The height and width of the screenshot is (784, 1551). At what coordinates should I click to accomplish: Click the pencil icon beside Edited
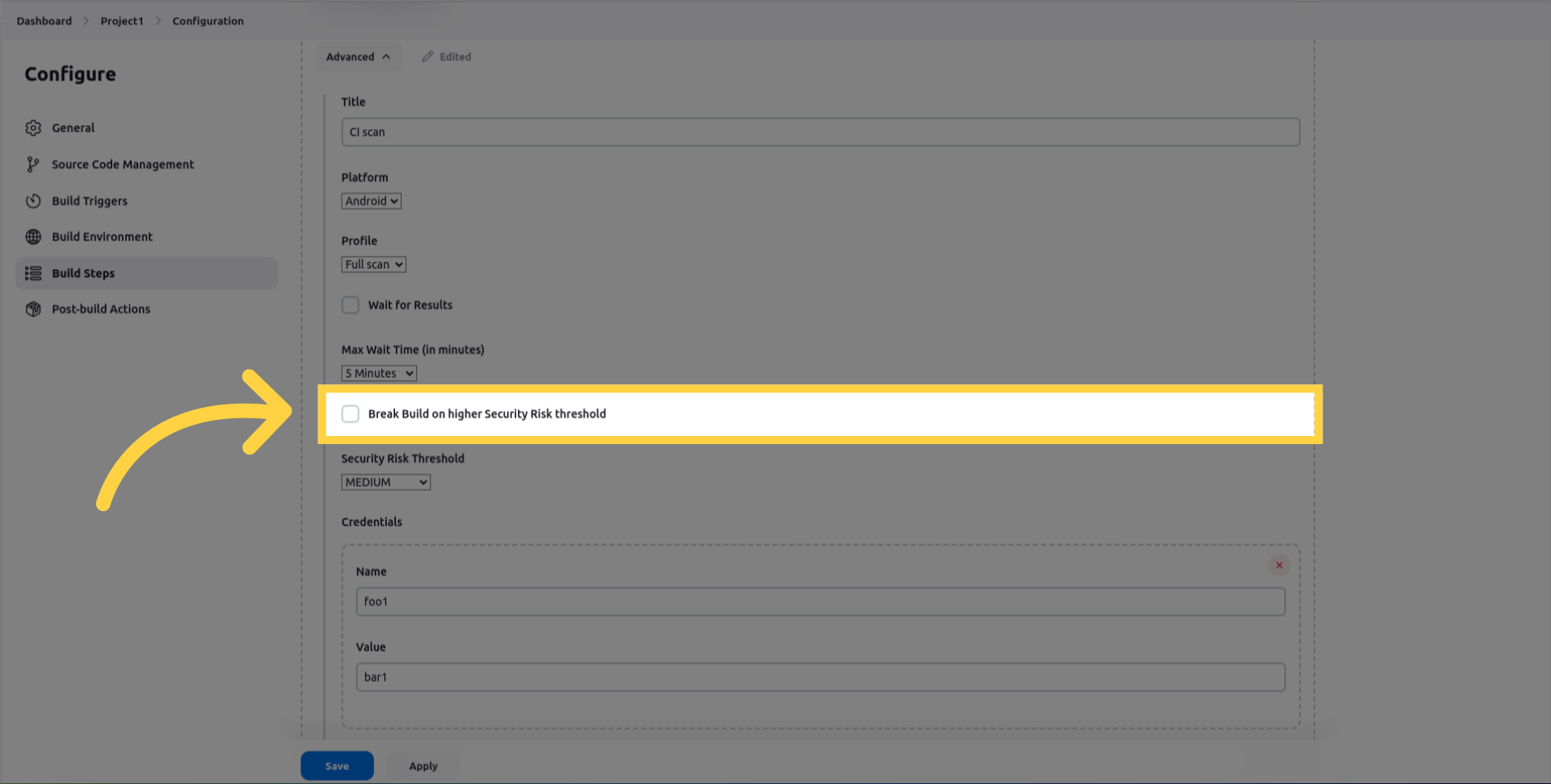pyautogui.click(x=427, y=57)
